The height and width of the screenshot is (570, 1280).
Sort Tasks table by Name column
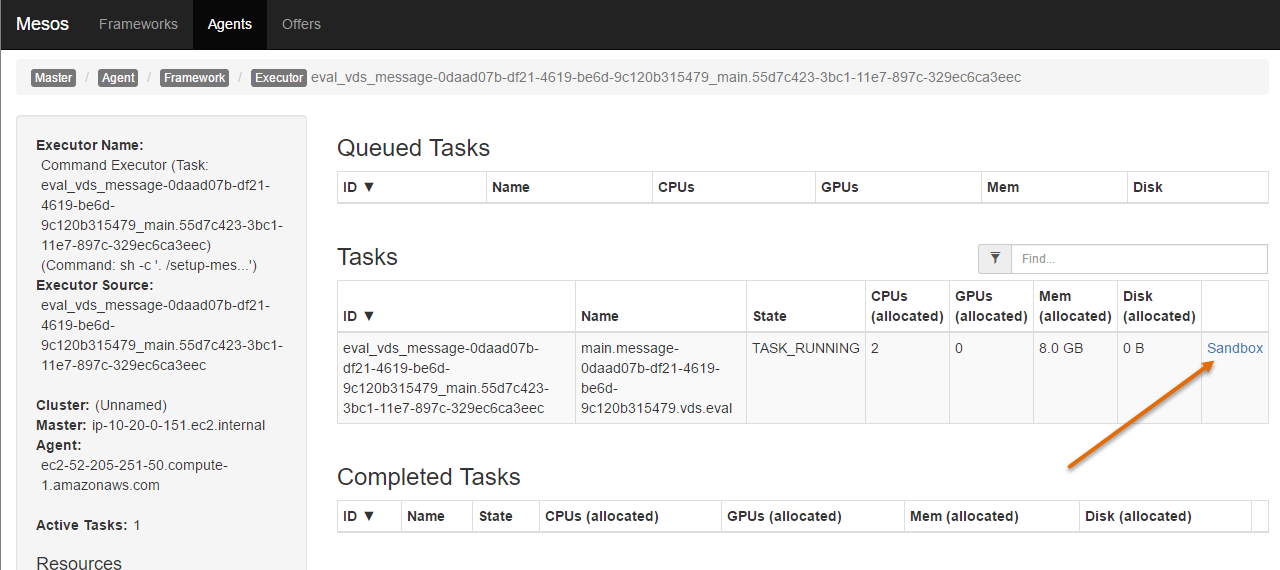(x=600, y=316)
